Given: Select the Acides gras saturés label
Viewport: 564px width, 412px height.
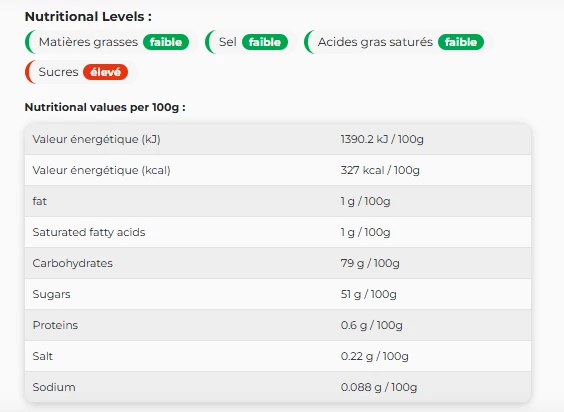Looking at the screenshot, I should point(375,42).
